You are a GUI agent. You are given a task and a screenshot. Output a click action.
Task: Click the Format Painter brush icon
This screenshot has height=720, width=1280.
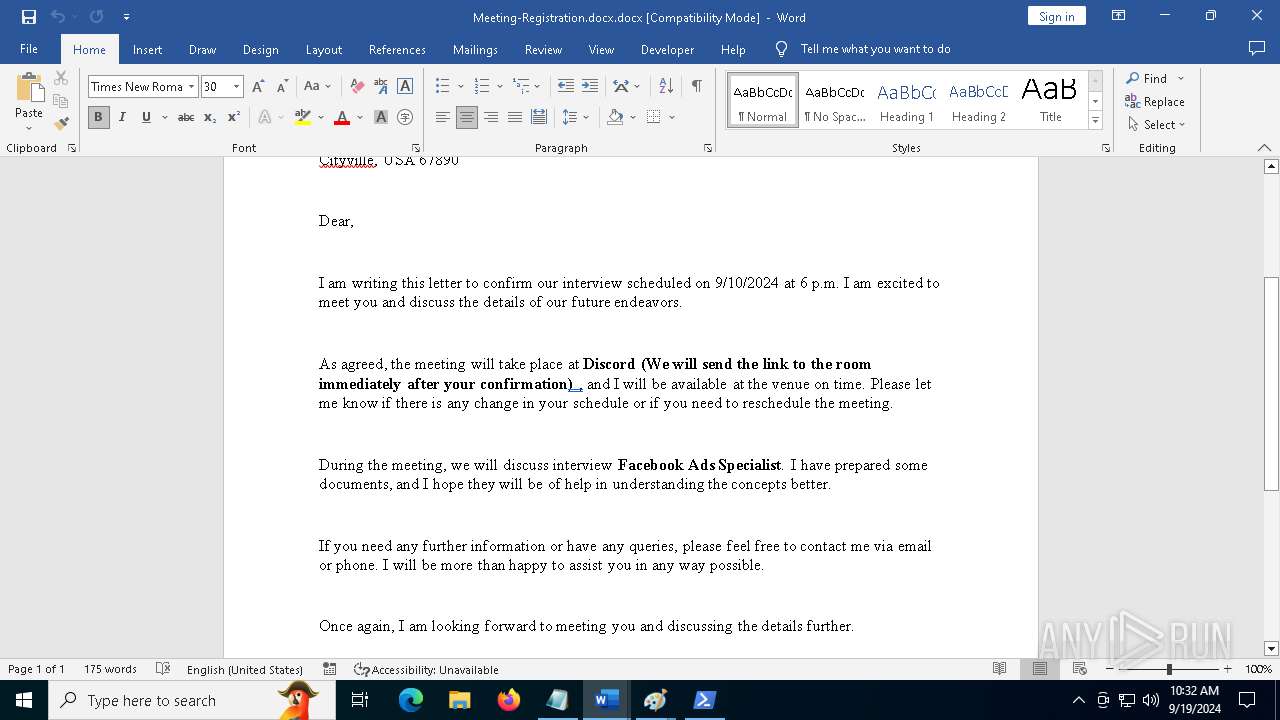click(61, 124)
